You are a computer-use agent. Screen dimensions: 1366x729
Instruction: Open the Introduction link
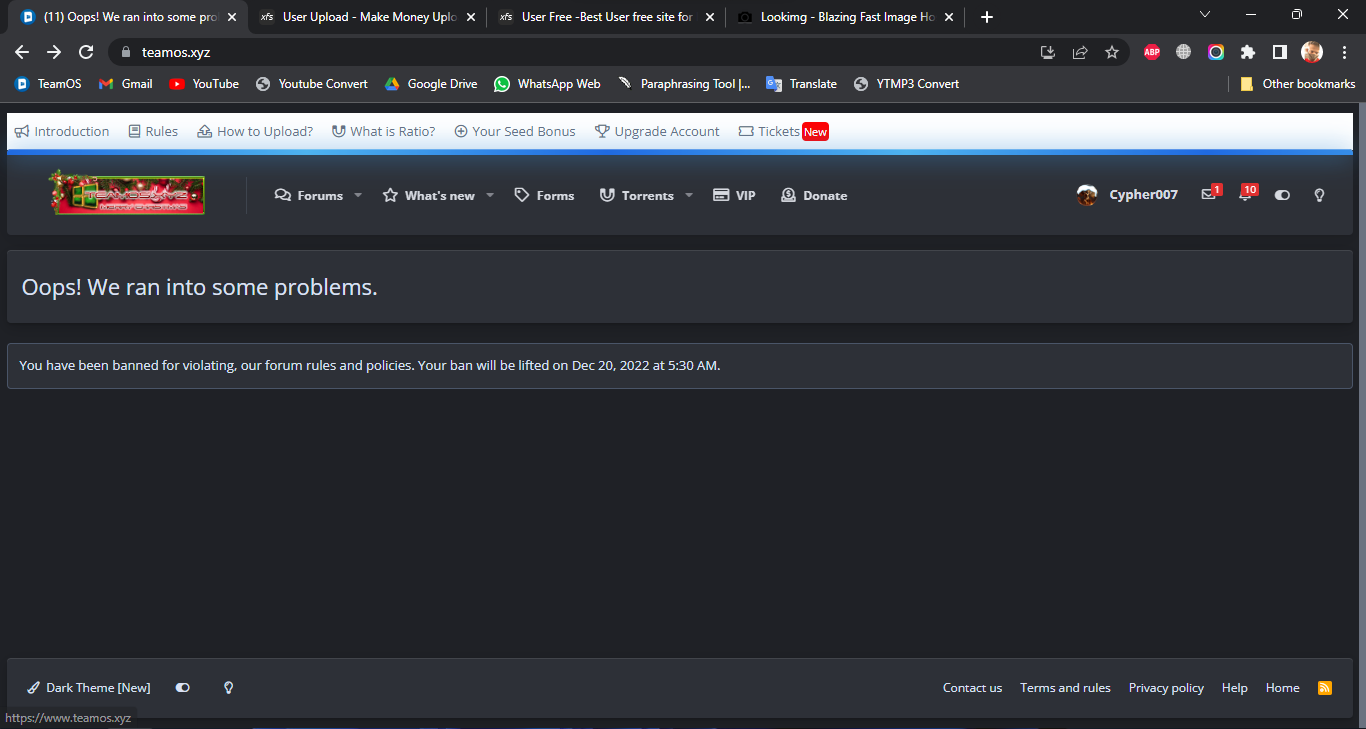coord(62,132)
